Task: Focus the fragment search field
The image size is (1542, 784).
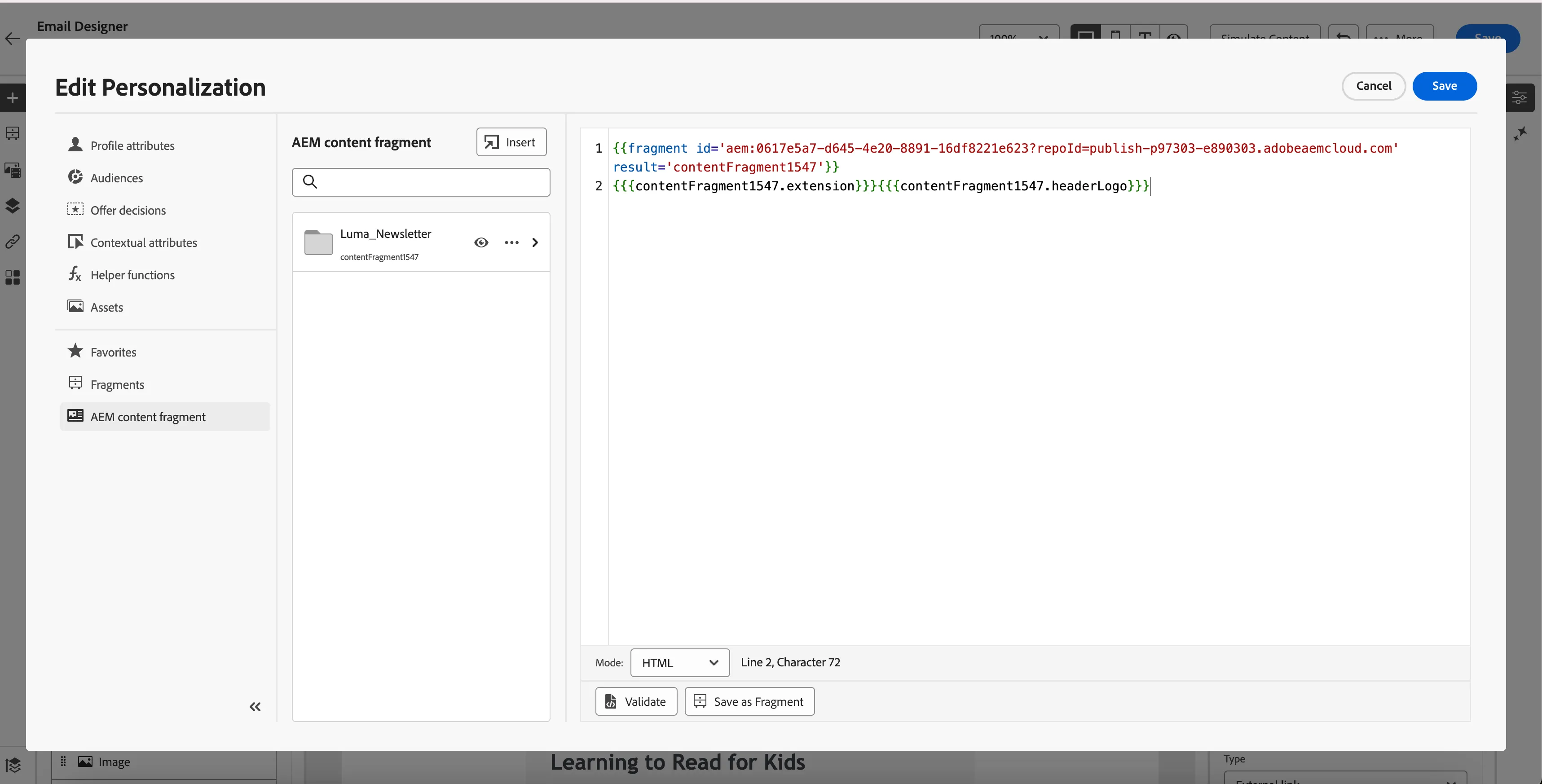Action: [421, 182]
